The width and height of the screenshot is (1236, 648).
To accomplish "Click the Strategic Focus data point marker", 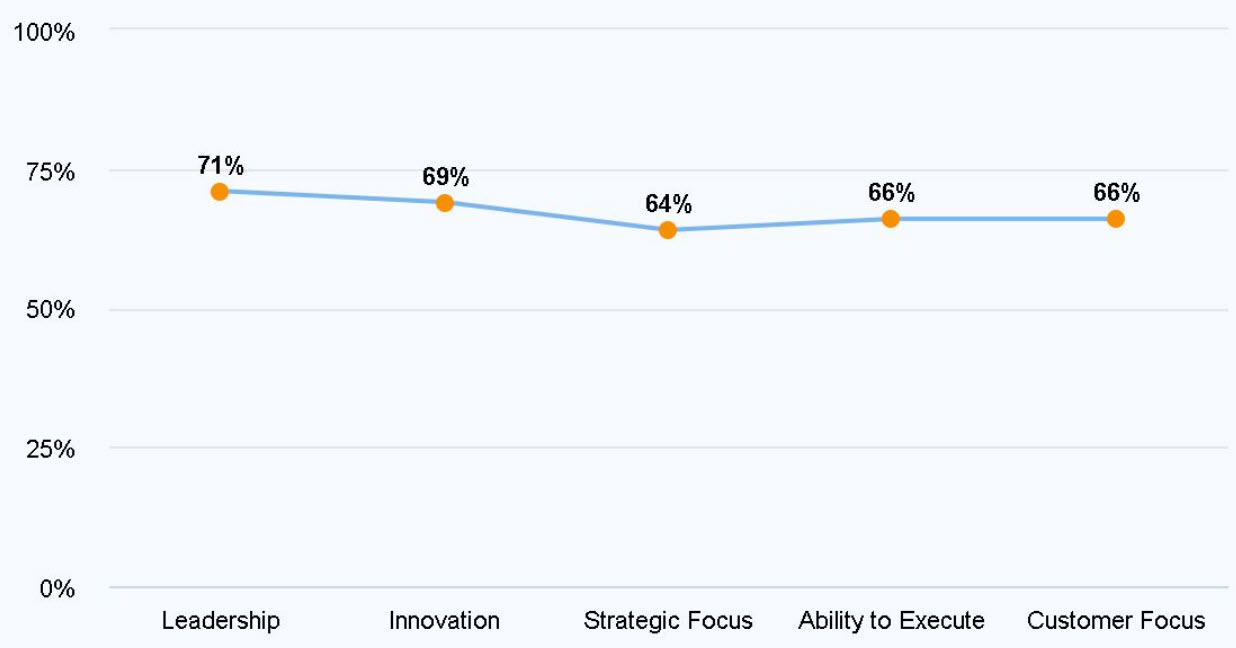I will coord(668,230).
